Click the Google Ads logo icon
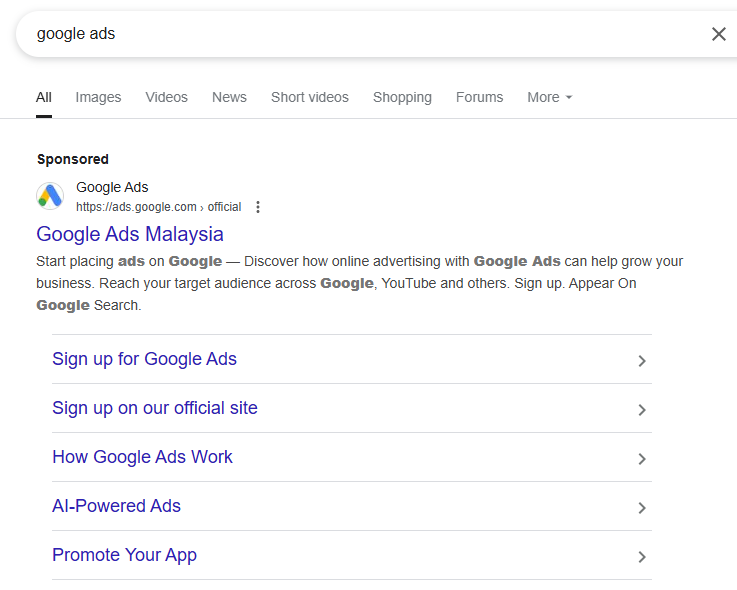 click(50, 196)
